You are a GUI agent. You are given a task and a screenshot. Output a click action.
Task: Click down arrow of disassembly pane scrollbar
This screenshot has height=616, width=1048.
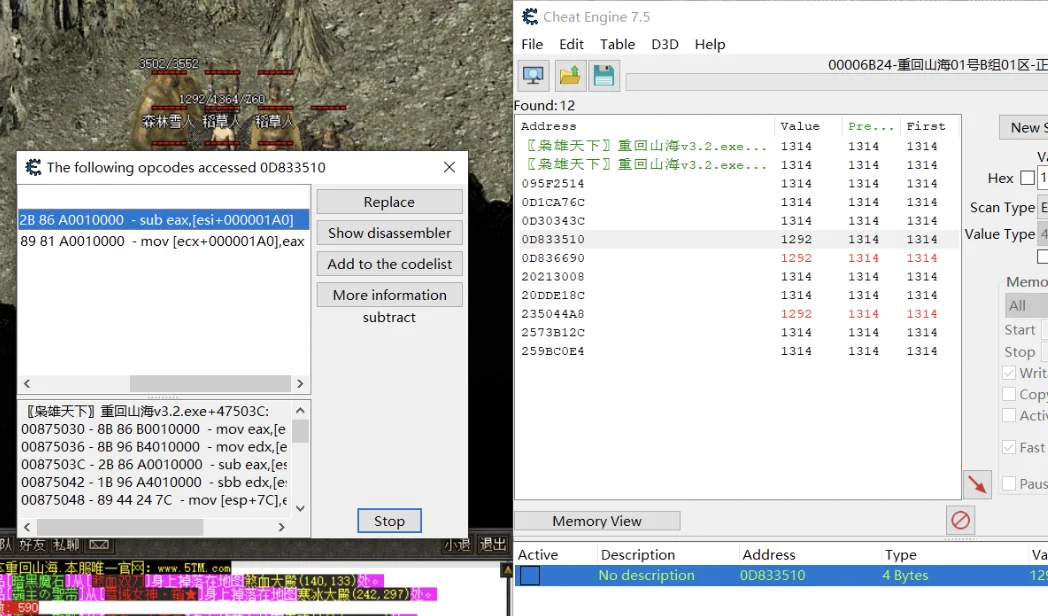click(x=300, y=508)
